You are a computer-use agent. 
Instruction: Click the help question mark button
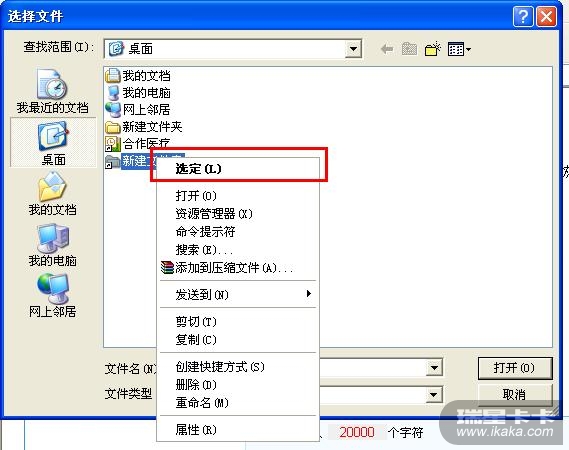tap(523, 17)
